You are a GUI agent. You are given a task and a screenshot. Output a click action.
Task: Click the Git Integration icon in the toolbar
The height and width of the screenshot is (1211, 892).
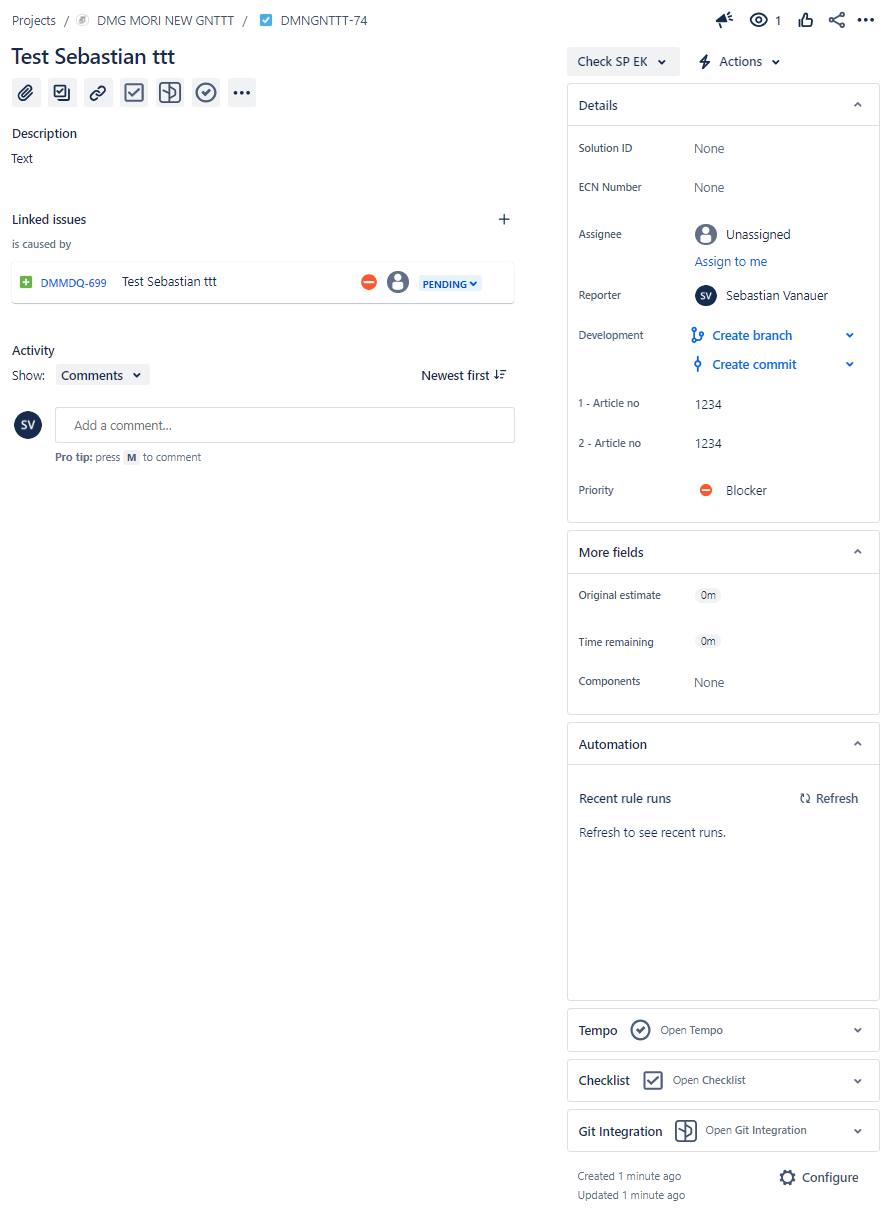pyautogui.click(x=169, y=92)
